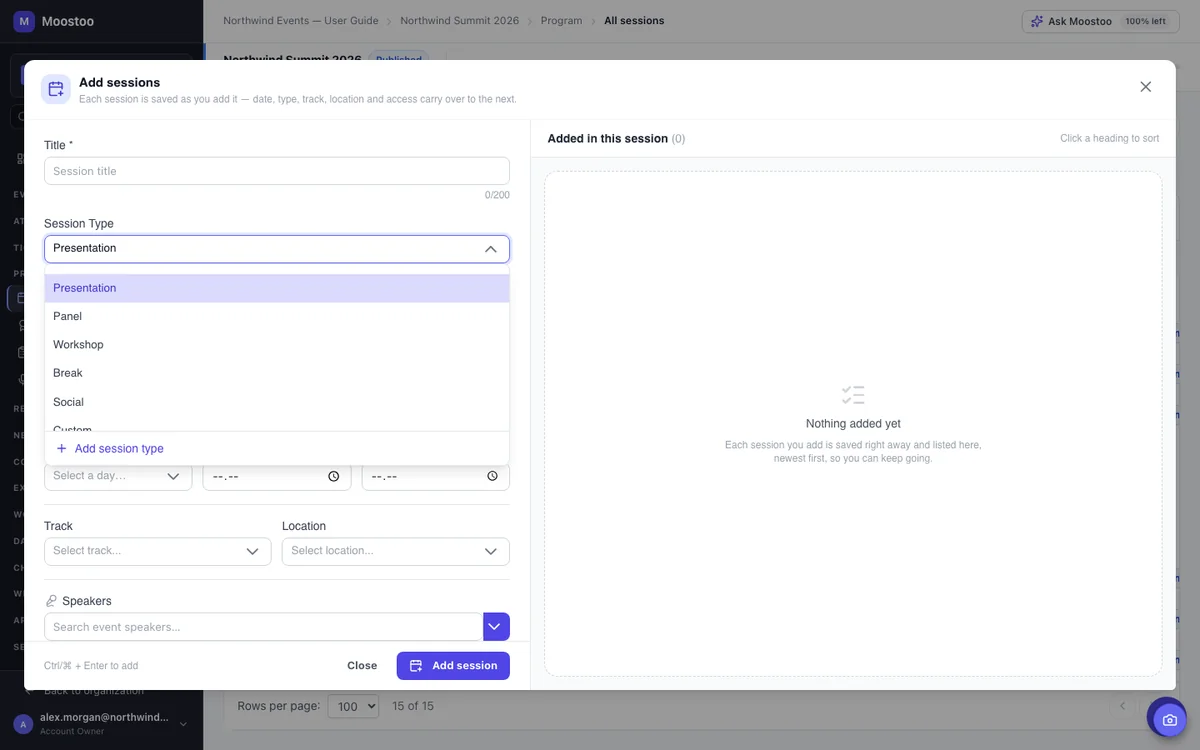Screen dimensions: 1200x750
Task: Open the start time clock picker icon
Action: point(334,476)
